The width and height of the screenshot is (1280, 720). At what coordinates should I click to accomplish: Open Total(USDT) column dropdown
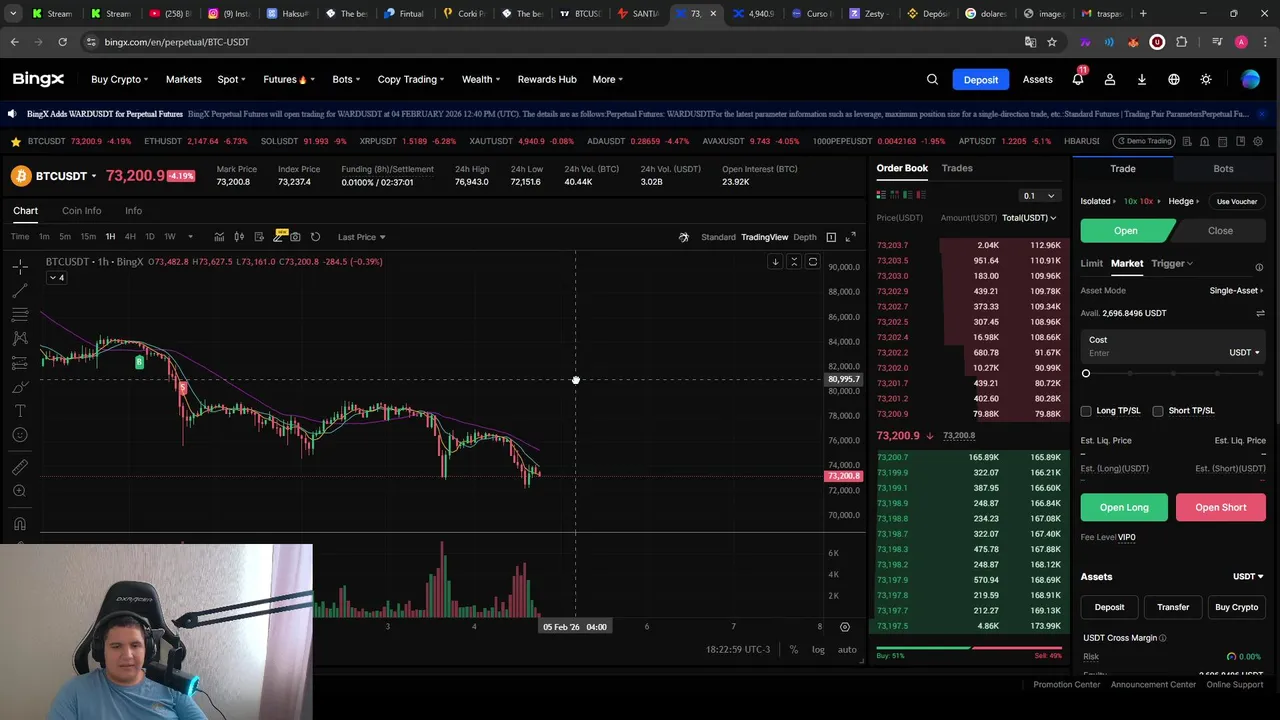1029,218
